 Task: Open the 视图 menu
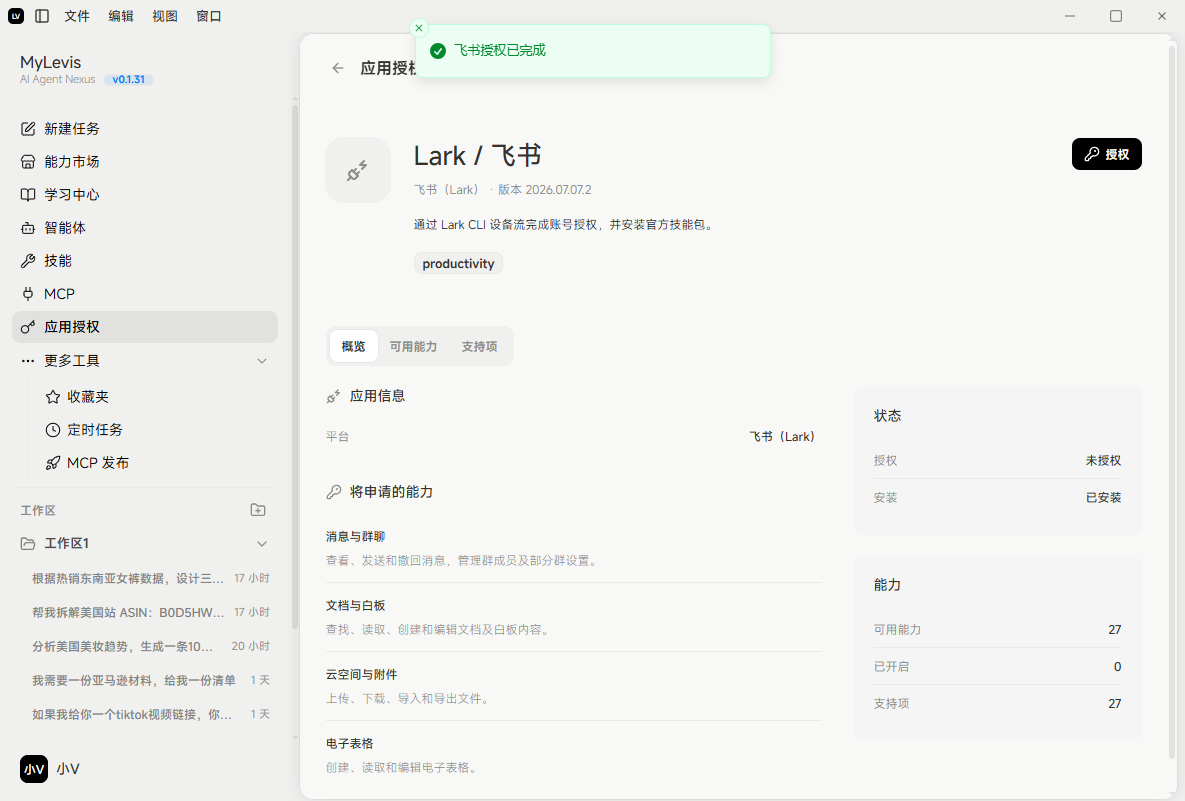[x=165, y=16]
